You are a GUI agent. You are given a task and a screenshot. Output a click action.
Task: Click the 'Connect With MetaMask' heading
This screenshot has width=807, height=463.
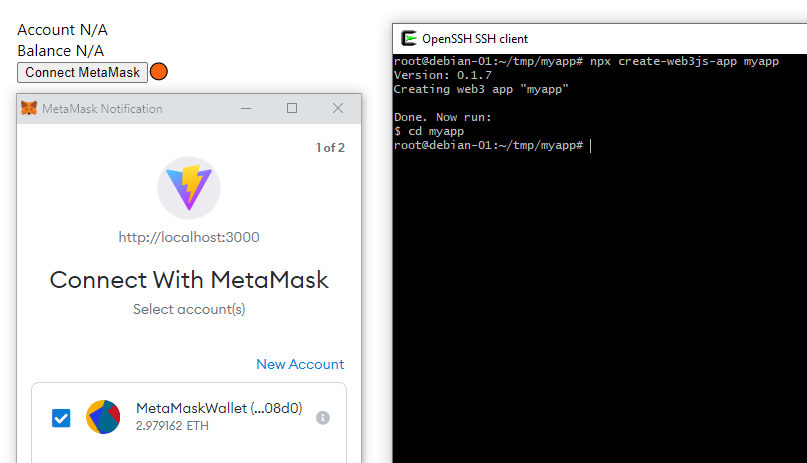pyautogui.click(x=189, y=280)
